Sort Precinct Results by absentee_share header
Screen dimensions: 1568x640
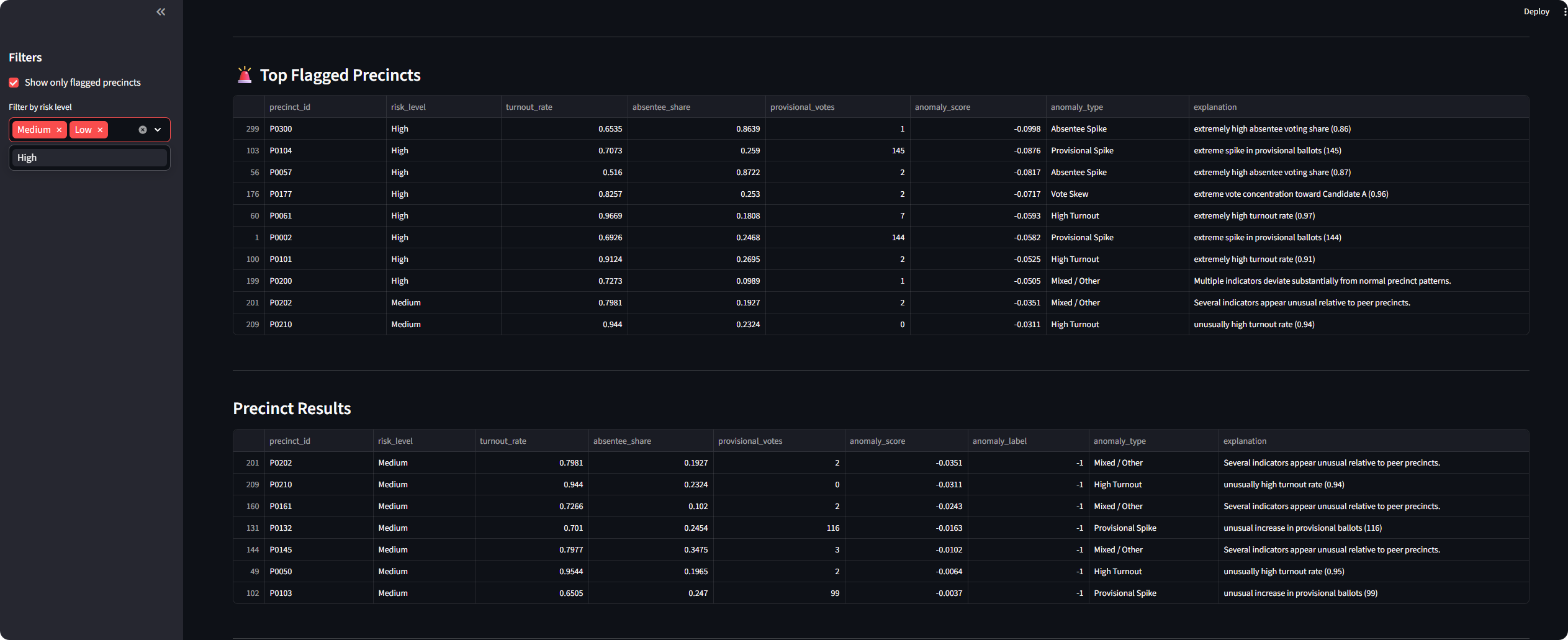(x=651, y=441)
